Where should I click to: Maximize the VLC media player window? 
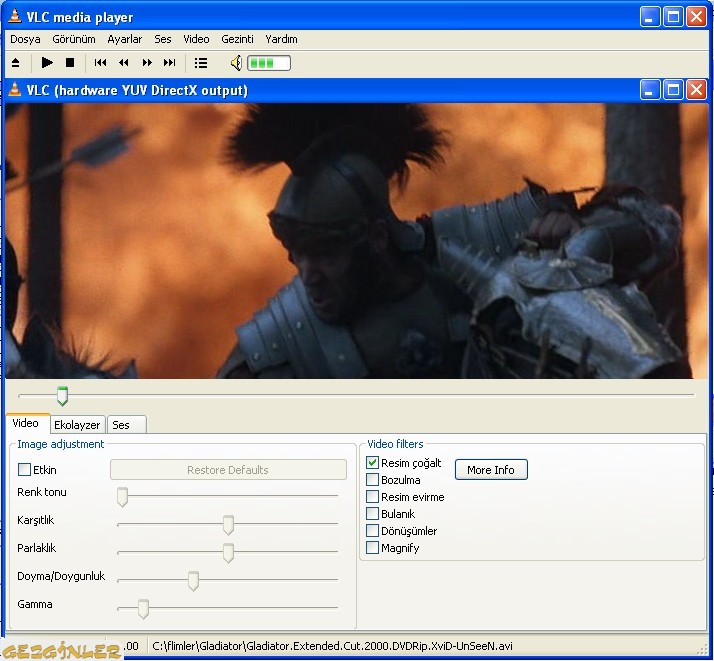pos(673,17)
